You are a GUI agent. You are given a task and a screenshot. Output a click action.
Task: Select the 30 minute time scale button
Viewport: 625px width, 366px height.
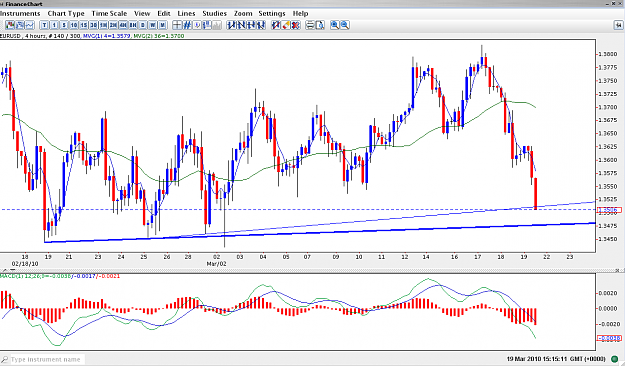coord(93,25)
